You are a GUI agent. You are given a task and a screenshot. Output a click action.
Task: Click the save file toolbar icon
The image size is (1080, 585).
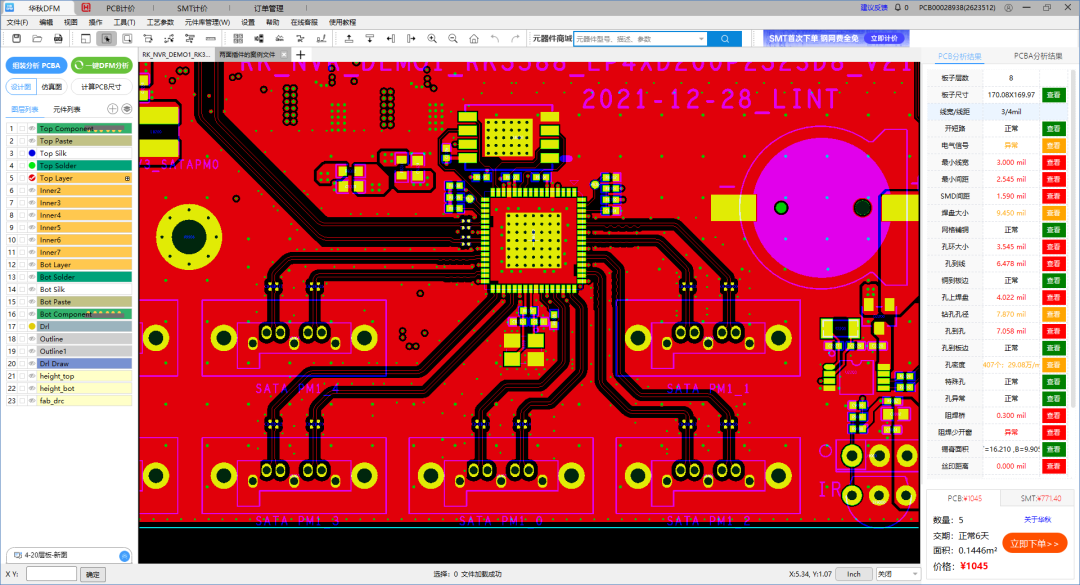click(x=17, y=39)
